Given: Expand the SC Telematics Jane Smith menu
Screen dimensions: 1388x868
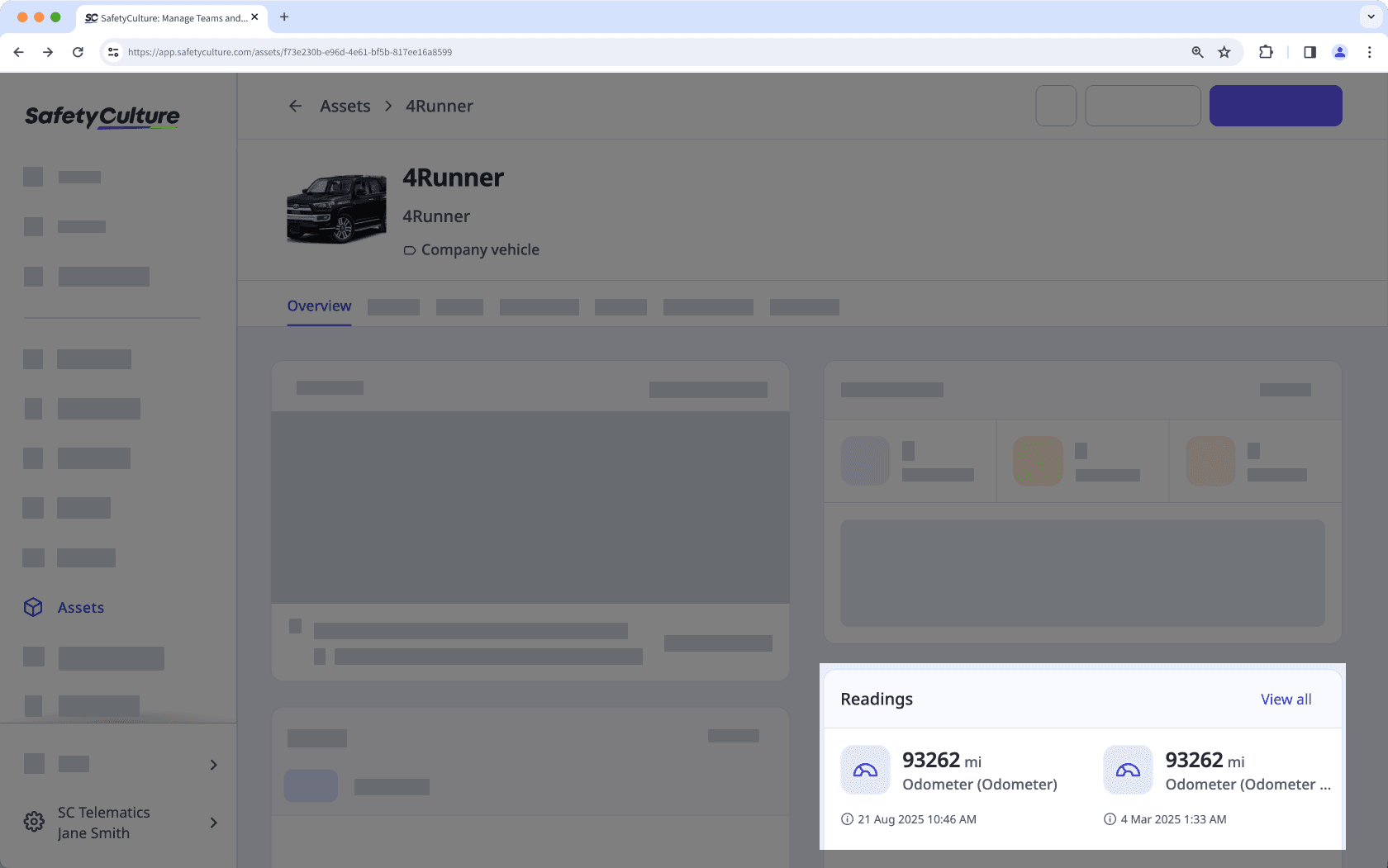Looking at the screenshot, I should 213,823.
